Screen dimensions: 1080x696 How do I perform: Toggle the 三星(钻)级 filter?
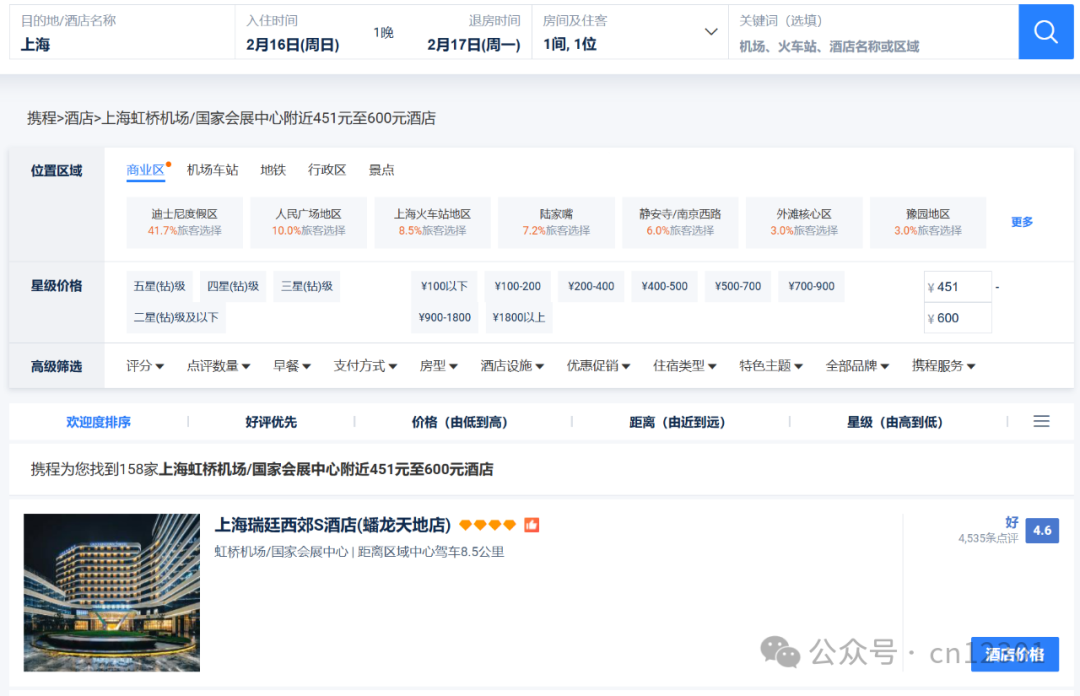[307, 286]
